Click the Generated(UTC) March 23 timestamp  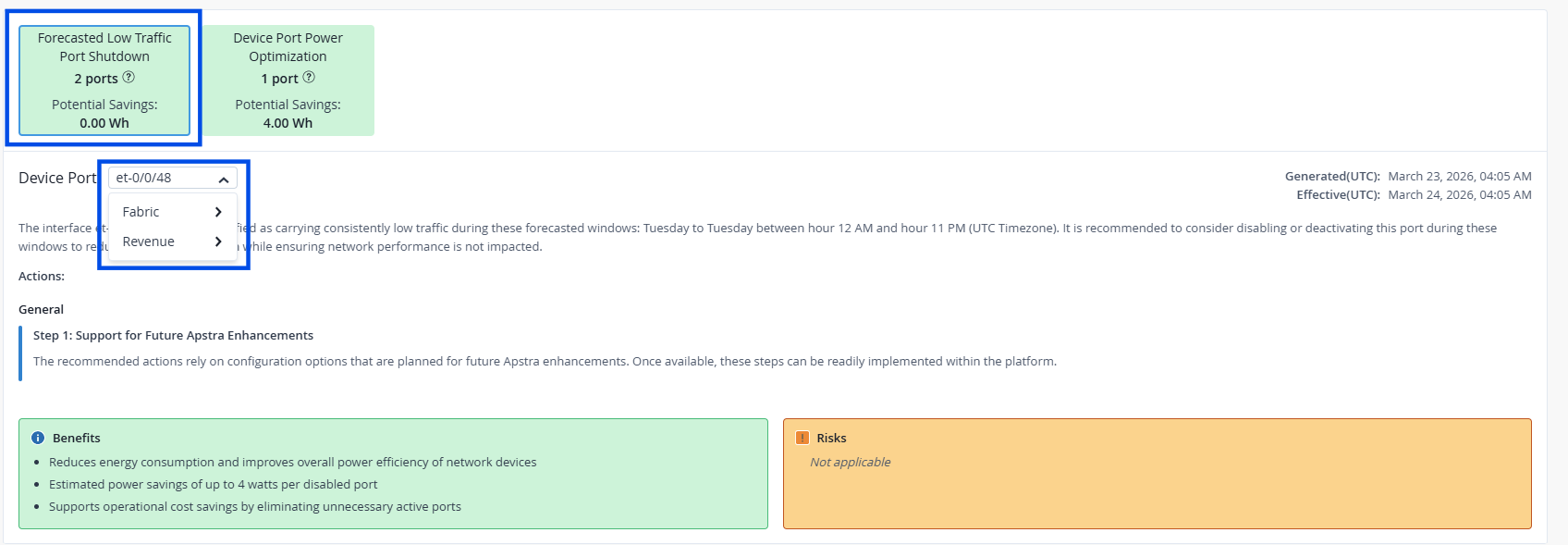coord(1459,176)
